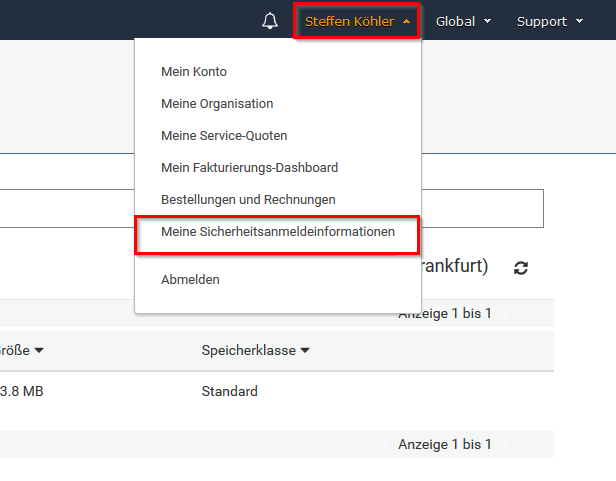Sort by the Größe column arrow
This screenshot has width=616, height=481.
38,350
